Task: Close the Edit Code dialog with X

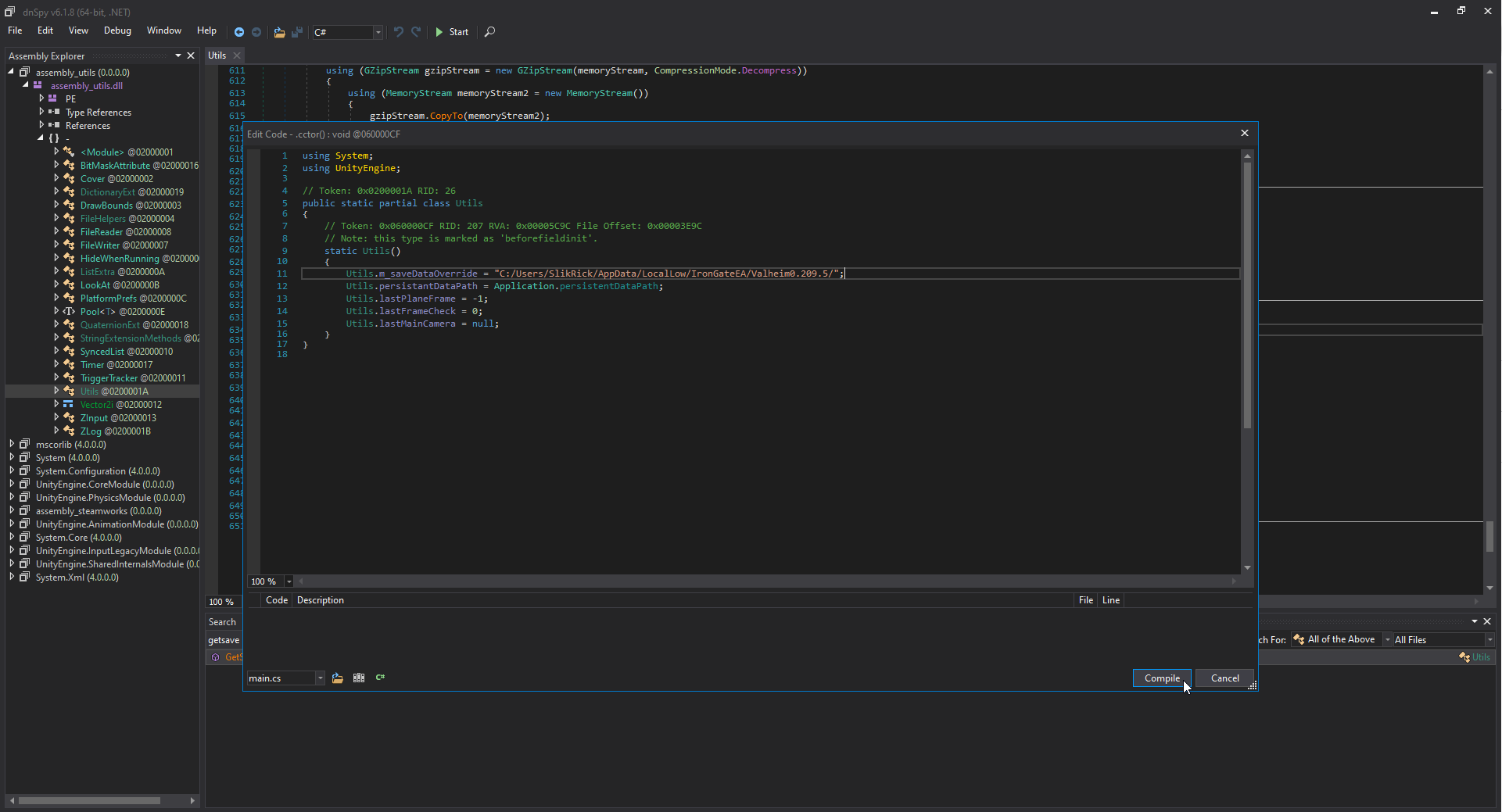Action: pos(1245,134)
